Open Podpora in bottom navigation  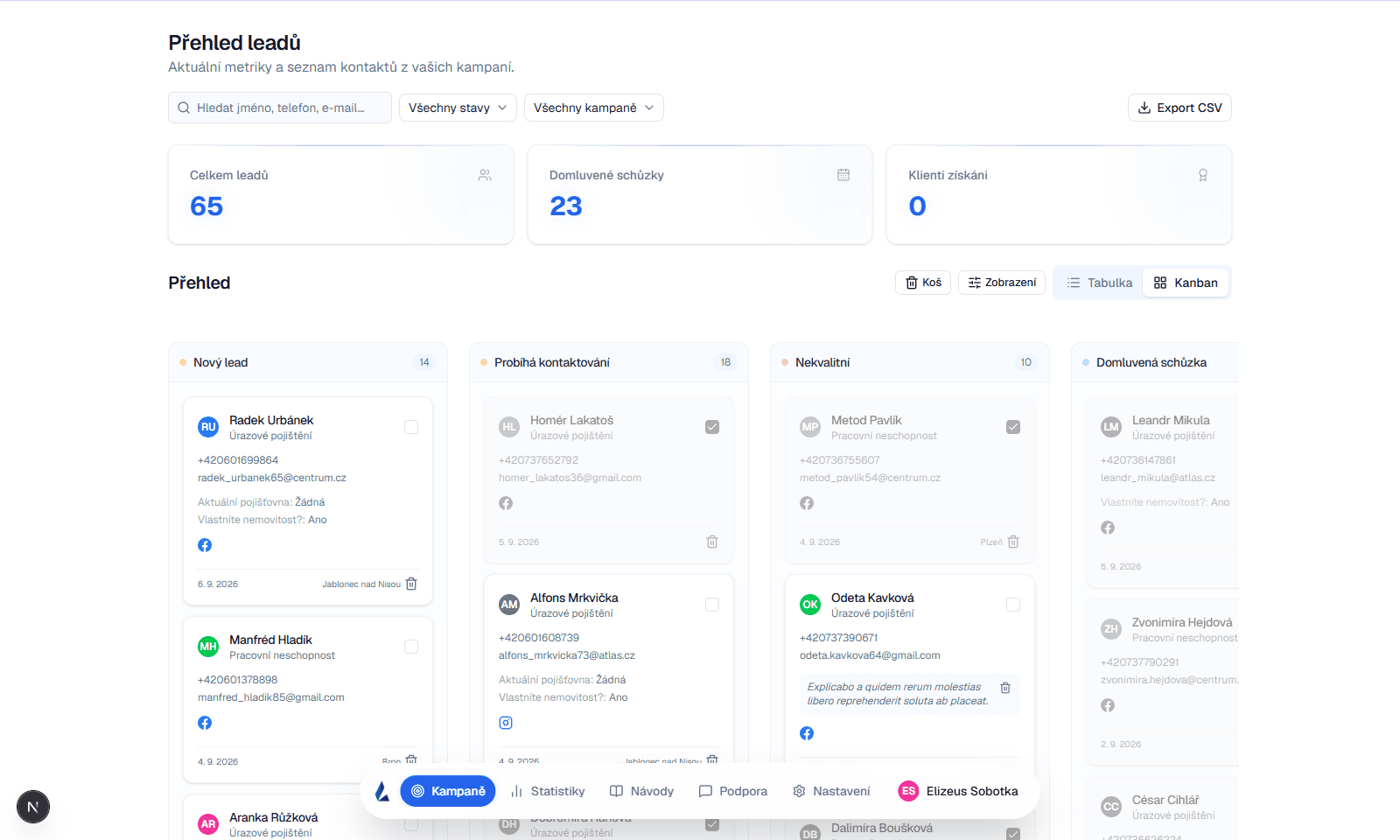pos(733,791)
